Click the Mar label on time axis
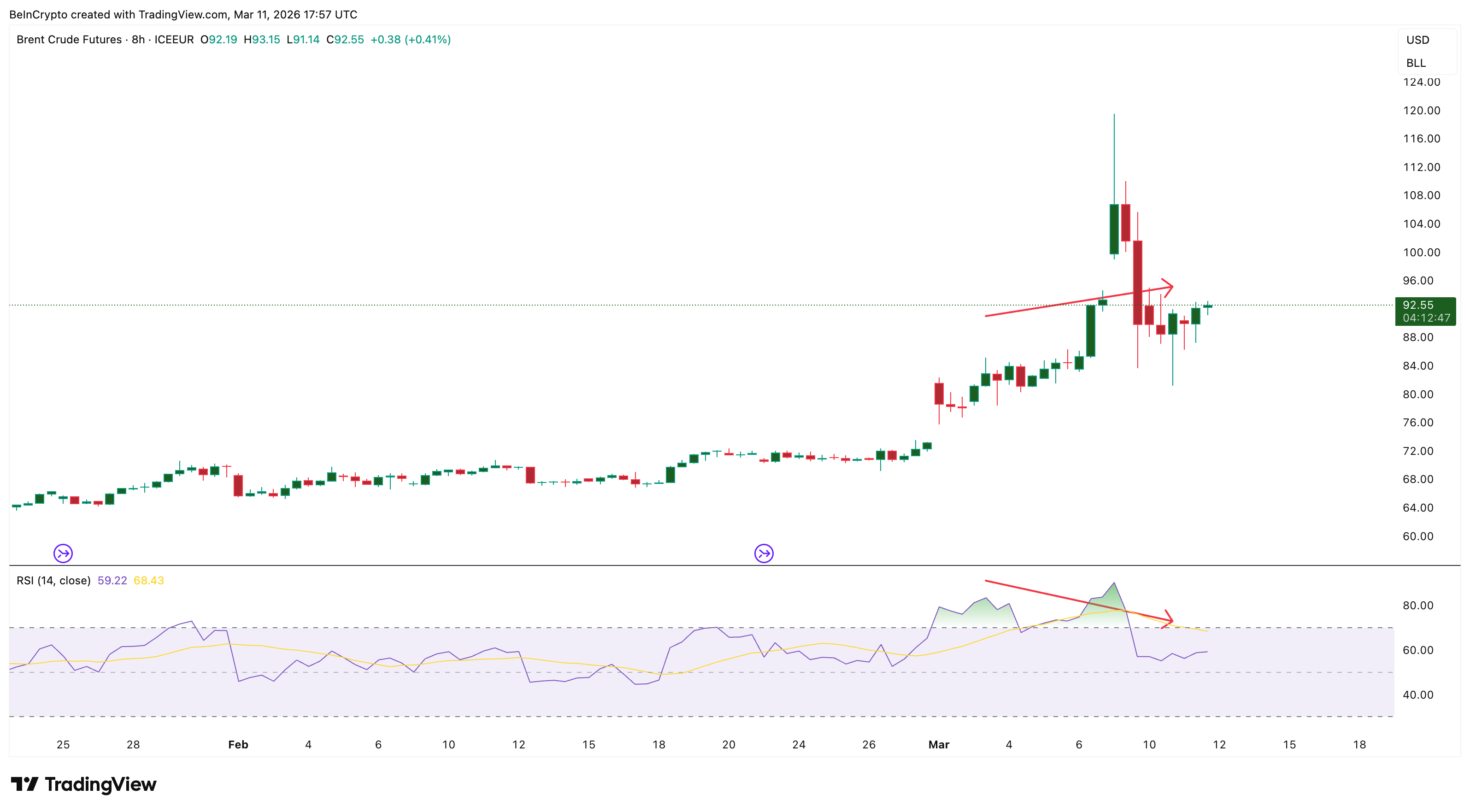The height and width of the screenshot is (812, 1470). (x=939, y=744)
